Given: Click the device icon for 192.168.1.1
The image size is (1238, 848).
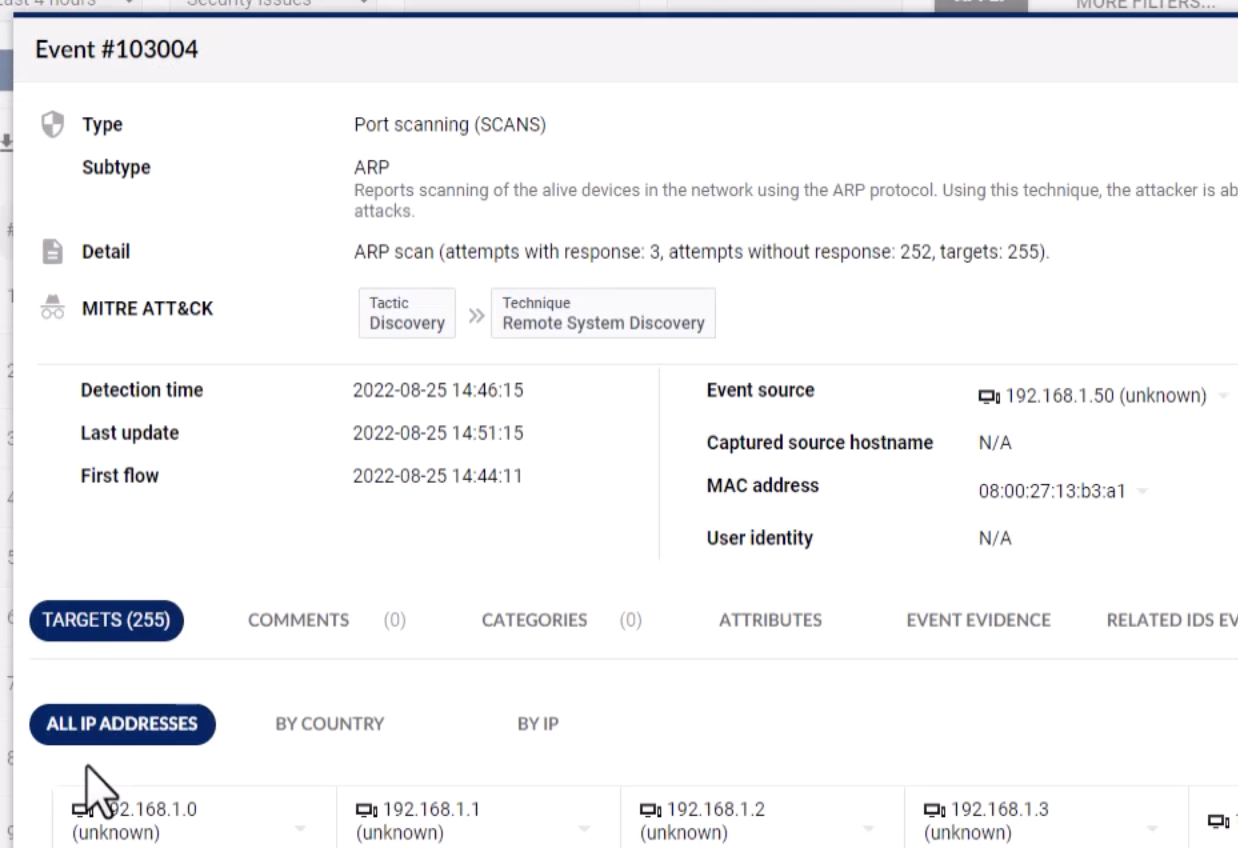Looking at the screenshot, I should click(367, 809).
